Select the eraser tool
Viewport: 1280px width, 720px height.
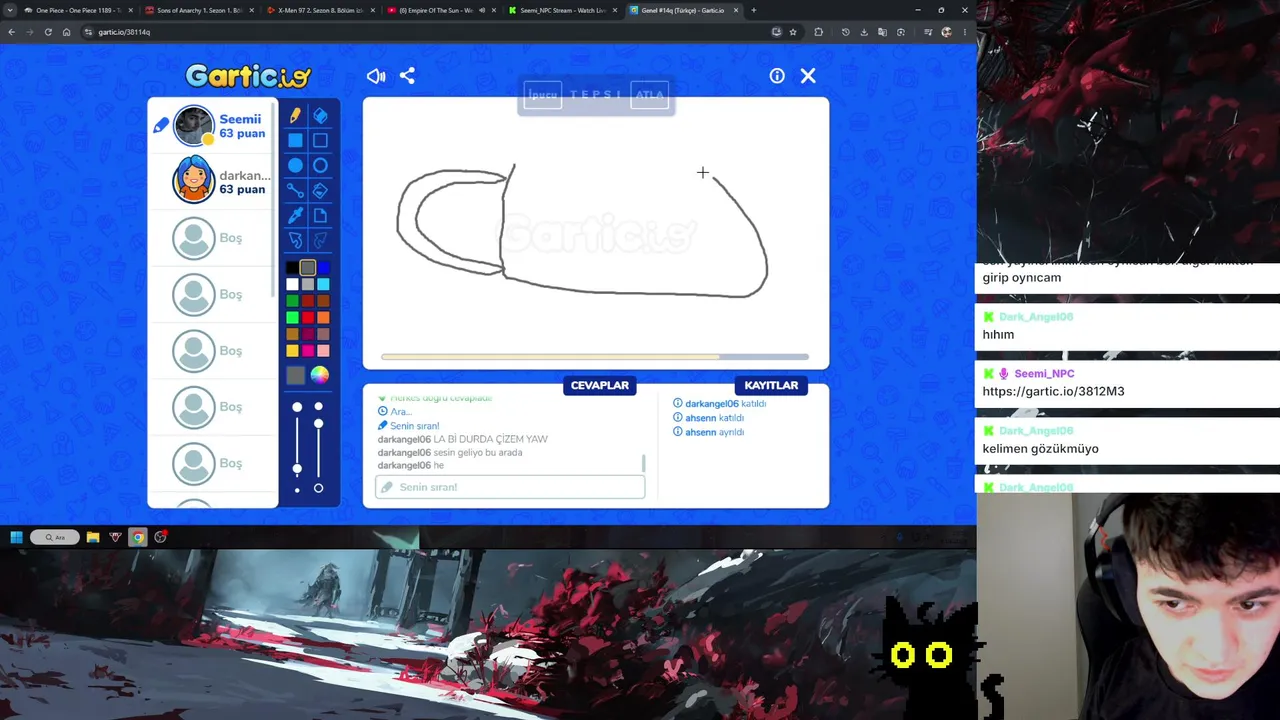click(320, 116)
